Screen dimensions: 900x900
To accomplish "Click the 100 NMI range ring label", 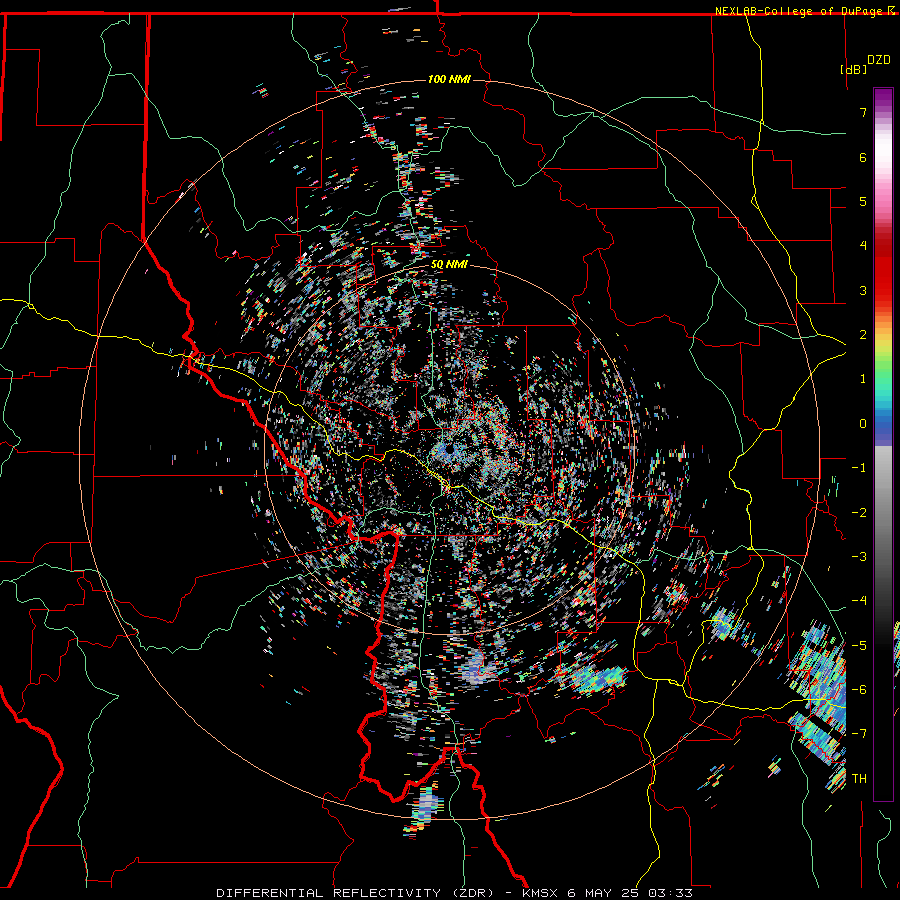I will tap(449, 79).
